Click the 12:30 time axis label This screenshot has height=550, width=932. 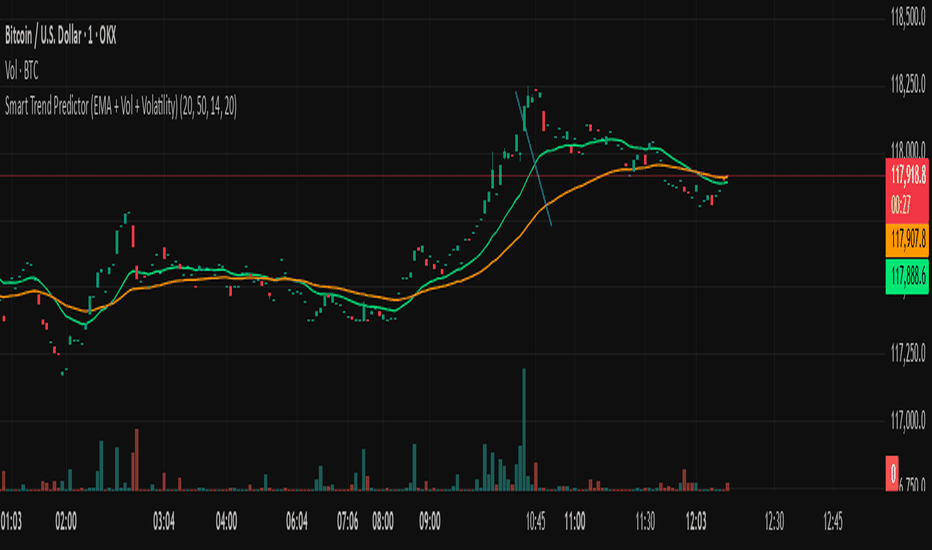coord(774,522)
